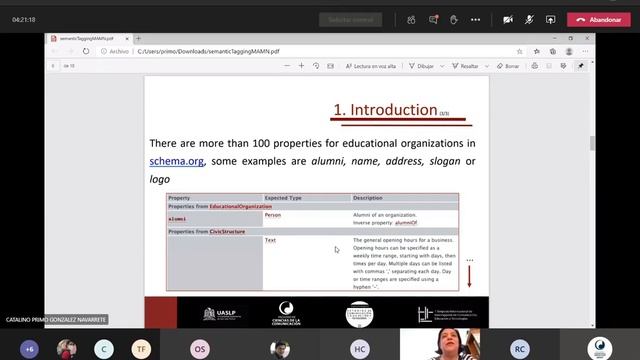Click the Person expected type link
640x360 pixels.
(x=273, y=215)
